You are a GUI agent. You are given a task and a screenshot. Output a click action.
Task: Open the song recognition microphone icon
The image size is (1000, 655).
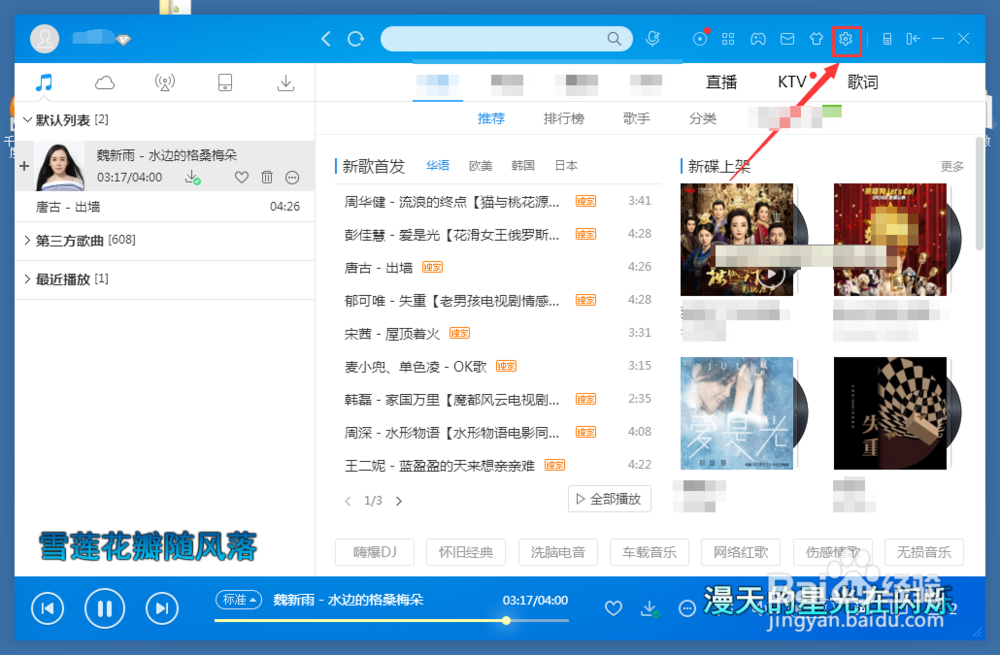[652, 39]
